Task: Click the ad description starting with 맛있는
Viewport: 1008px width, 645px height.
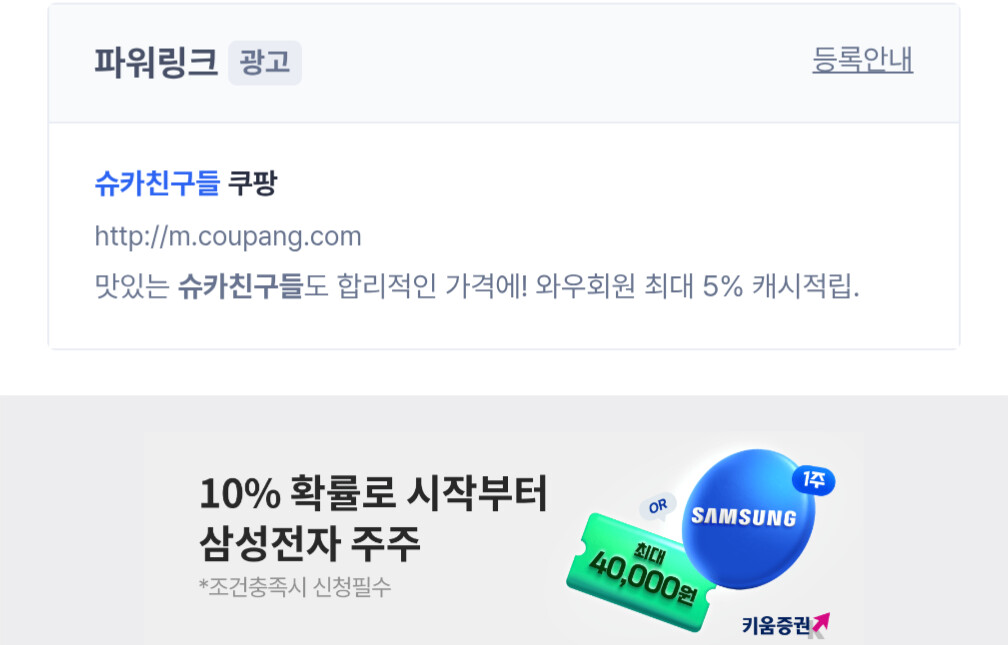Action: (476, 286)
